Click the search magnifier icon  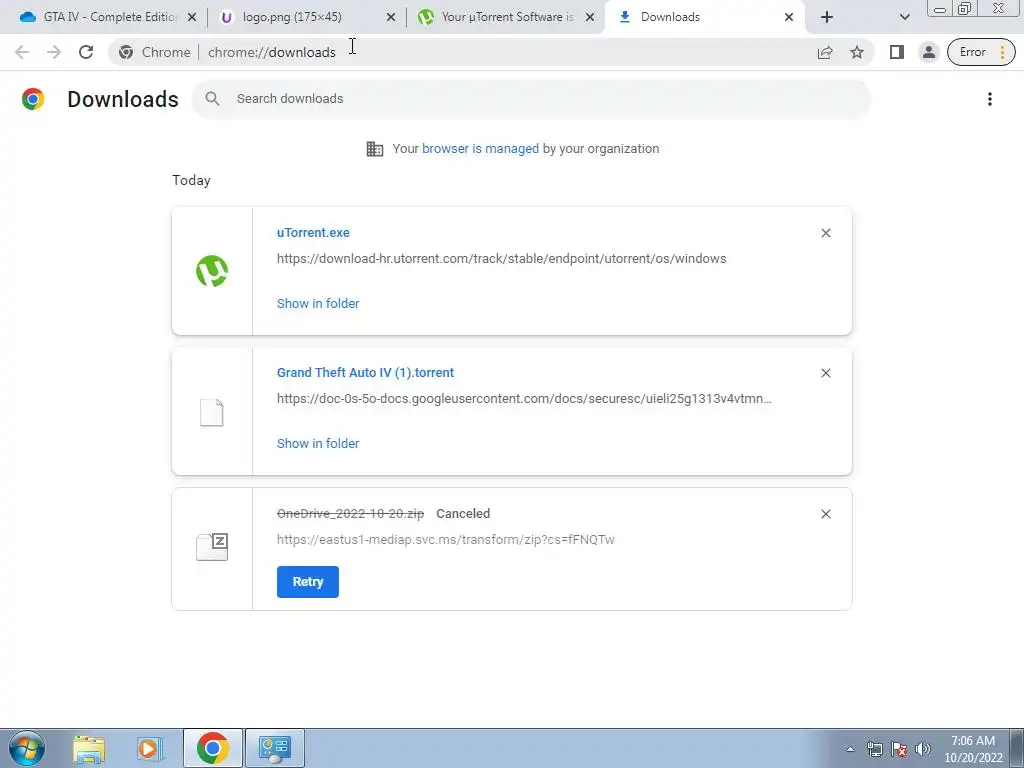pos(212,99)
